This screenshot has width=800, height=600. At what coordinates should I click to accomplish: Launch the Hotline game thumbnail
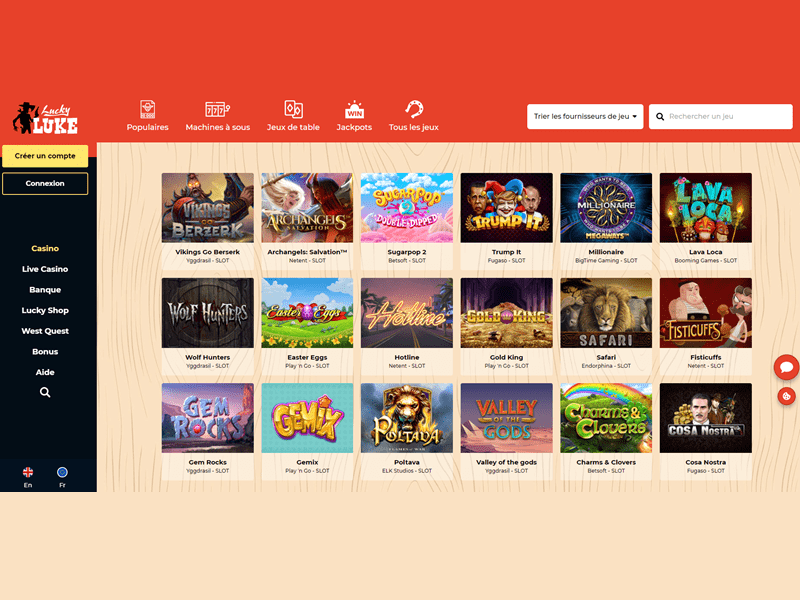(407, 313)
